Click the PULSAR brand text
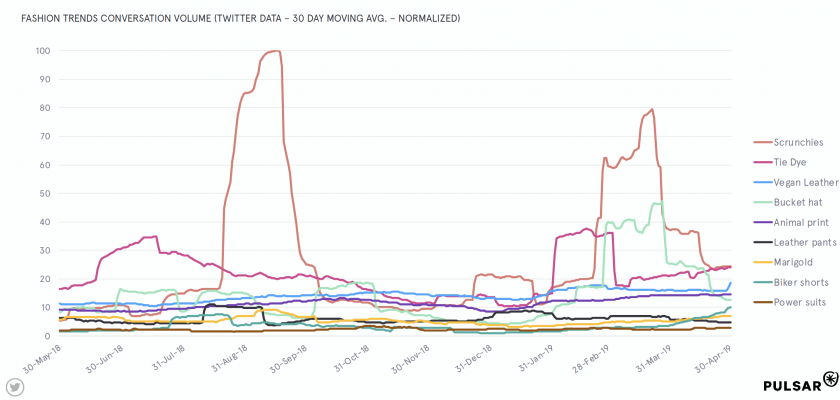The image size is (840, 400). [791, 385]
